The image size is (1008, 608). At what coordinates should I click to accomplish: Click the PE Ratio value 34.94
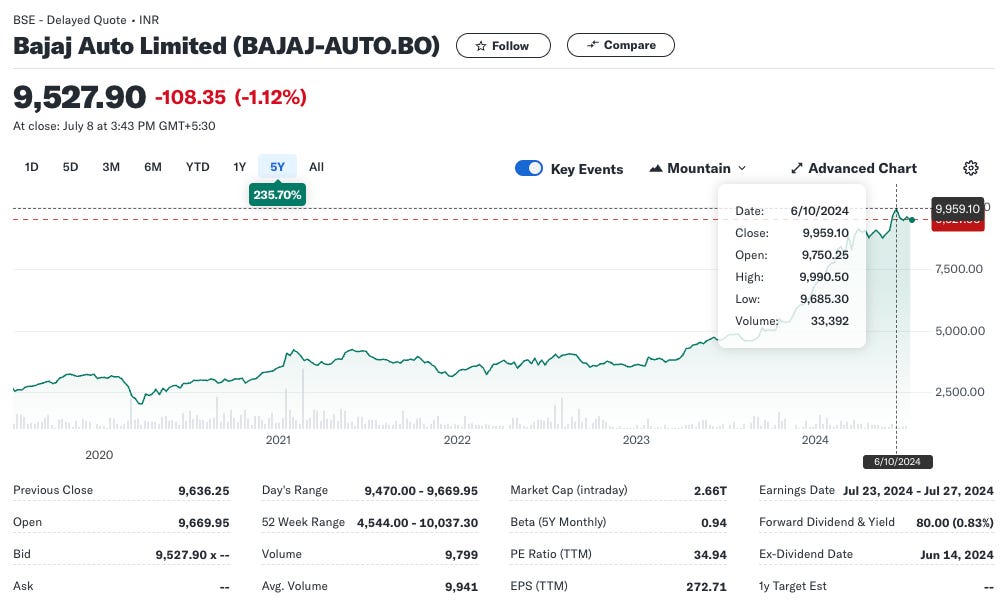pyautogui.click(x=710, y=555)
